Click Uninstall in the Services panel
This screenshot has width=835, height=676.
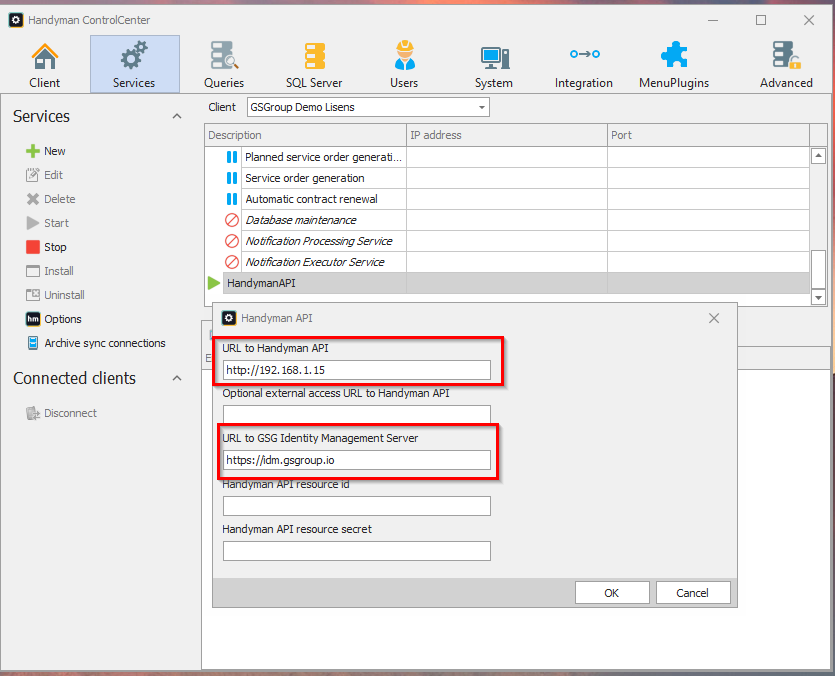click(55, 295)
